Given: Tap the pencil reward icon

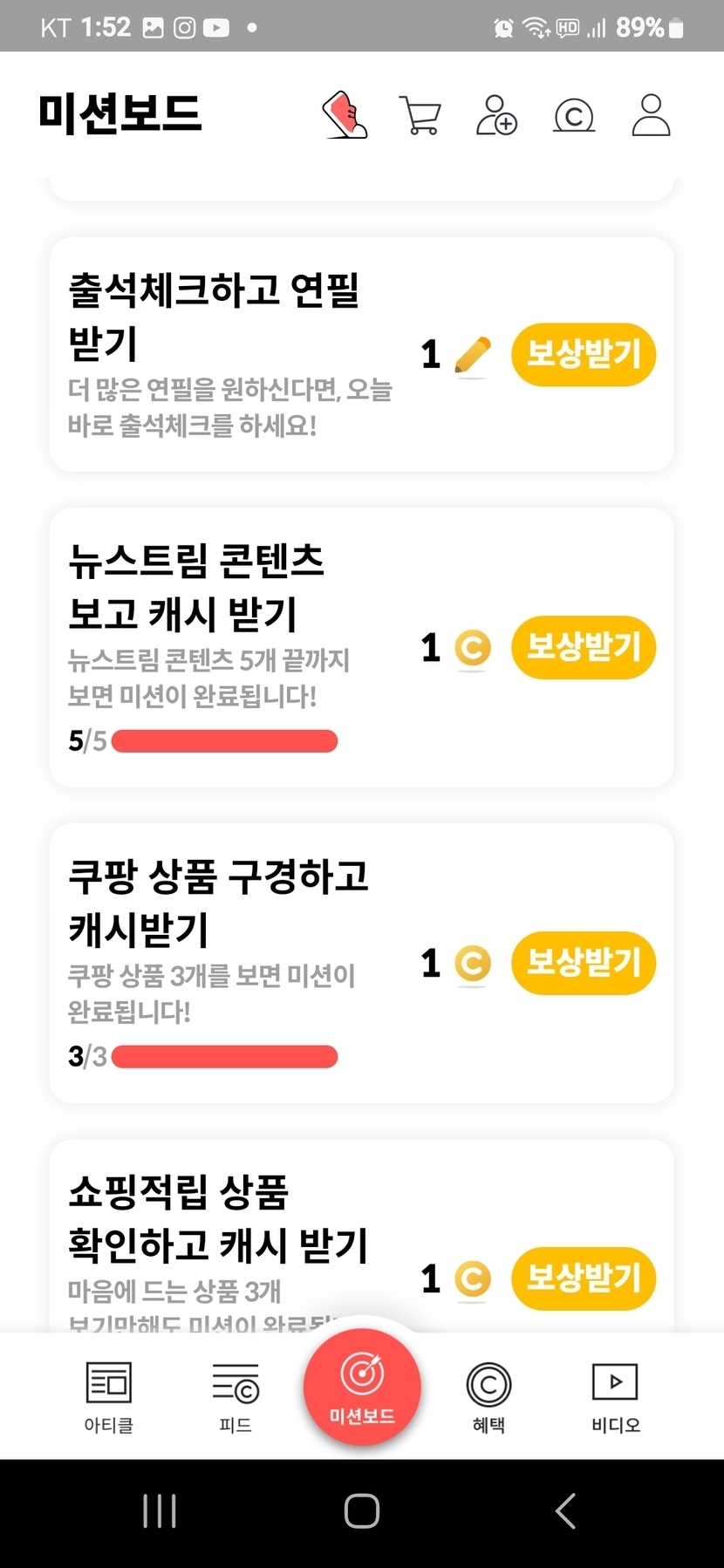Looking at the screenshot, I should pyautogui.click(x=473, y=355).
